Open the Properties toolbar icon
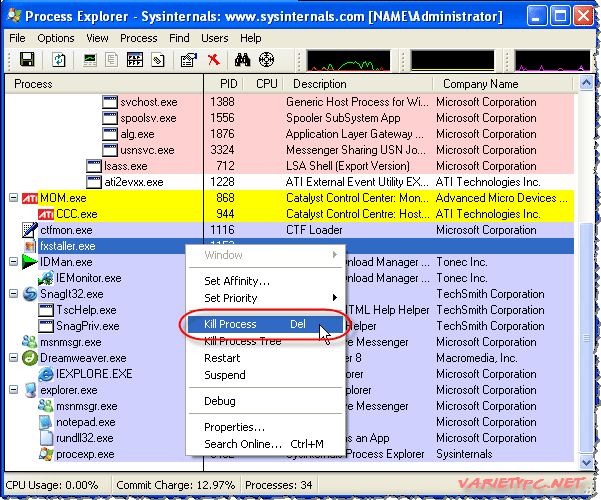The image size is (601, 500). click(x=189, y=60)
